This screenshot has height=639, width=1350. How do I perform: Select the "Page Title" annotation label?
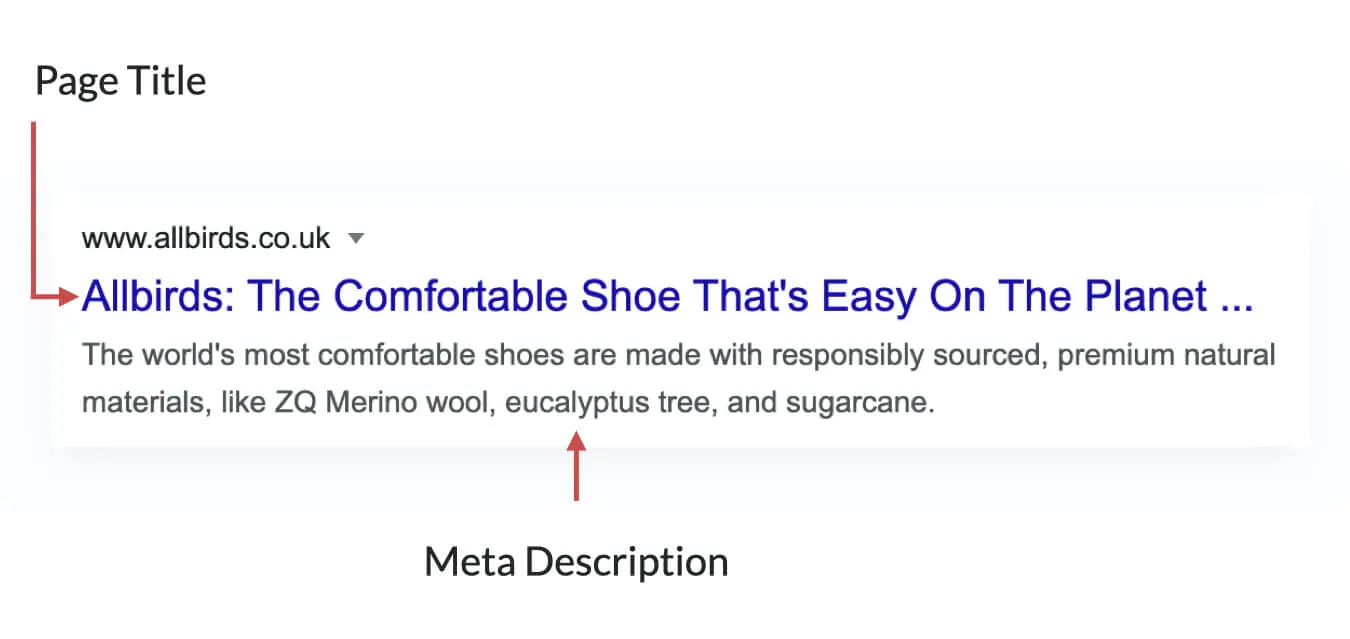pos(120,81)
